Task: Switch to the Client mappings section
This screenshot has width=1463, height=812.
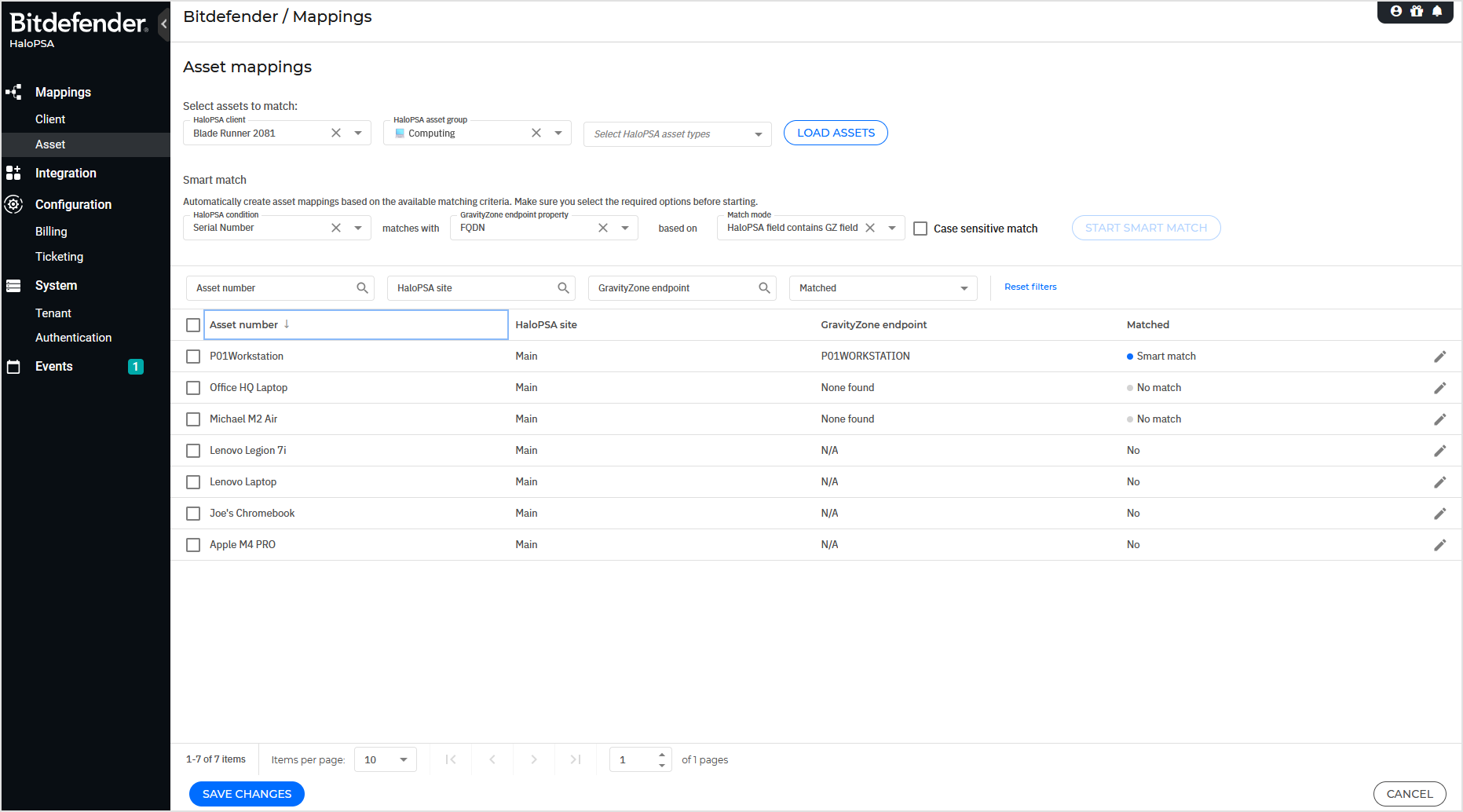Action: pos(50,119)
